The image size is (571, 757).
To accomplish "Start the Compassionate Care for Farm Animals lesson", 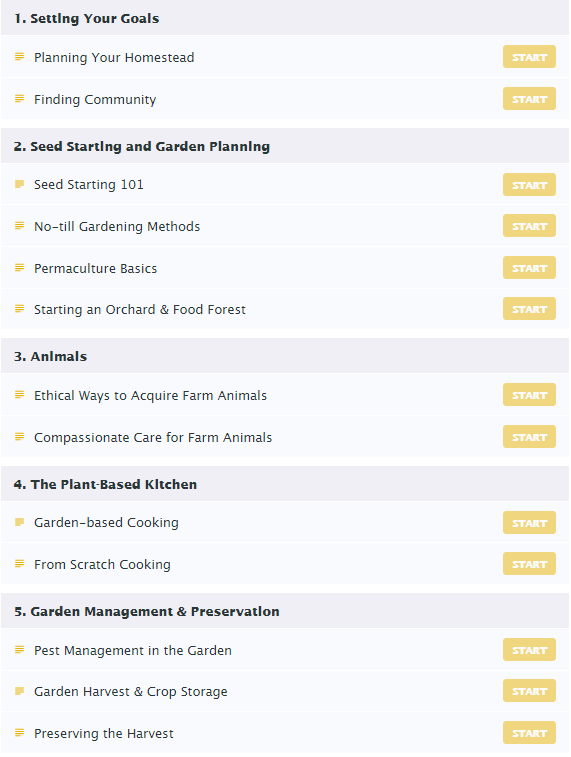I will tap(529, 437).
